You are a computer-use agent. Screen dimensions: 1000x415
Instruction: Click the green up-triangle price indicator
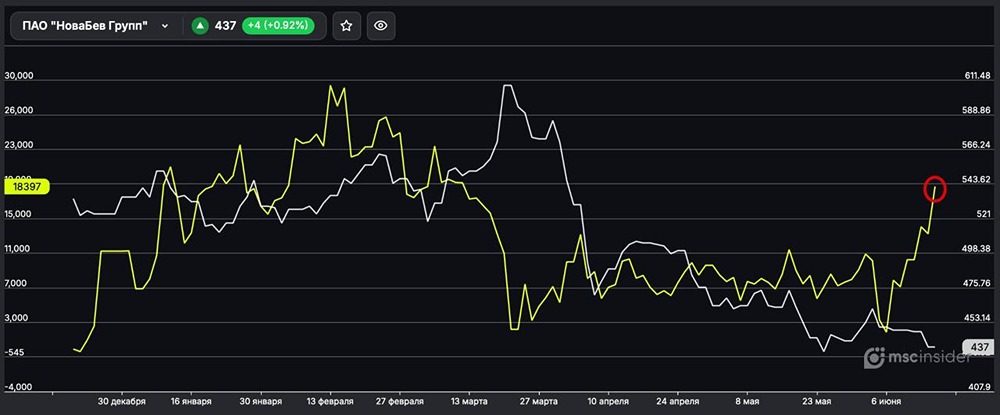click(x=200, y=26)
